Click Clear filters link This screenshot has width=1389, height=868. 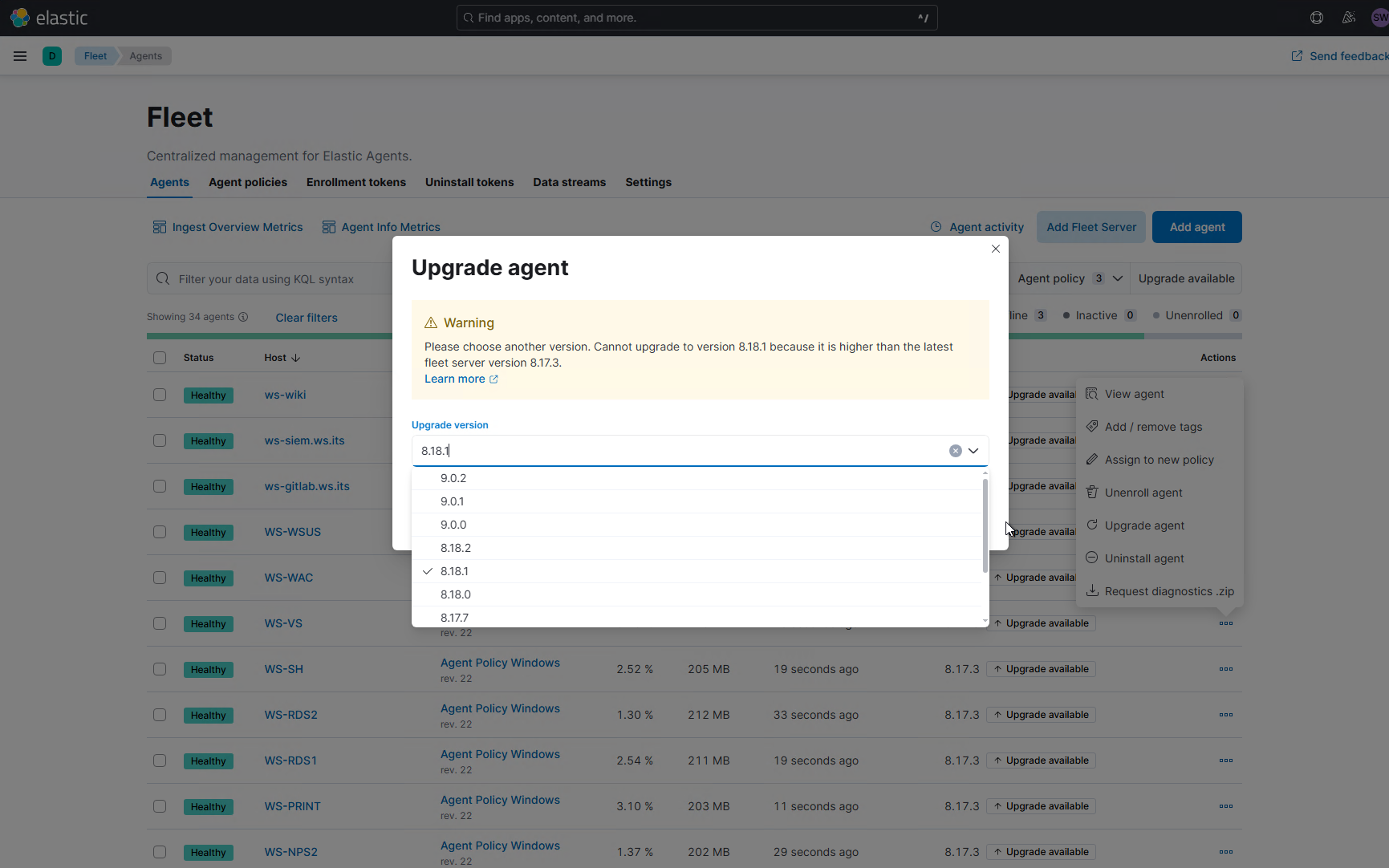pyautogui.click(x=307, y=318)
